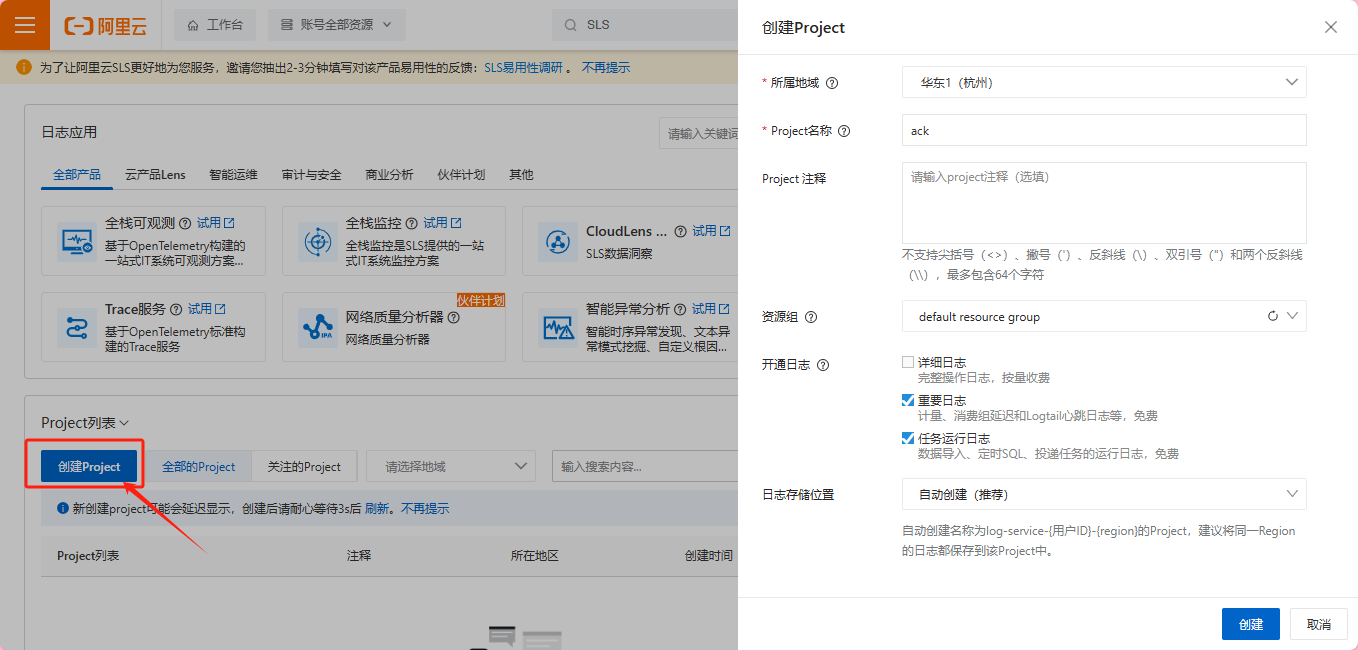
Task: Open the 试用 link for CloudLens
Action: [x=711, y=231]
